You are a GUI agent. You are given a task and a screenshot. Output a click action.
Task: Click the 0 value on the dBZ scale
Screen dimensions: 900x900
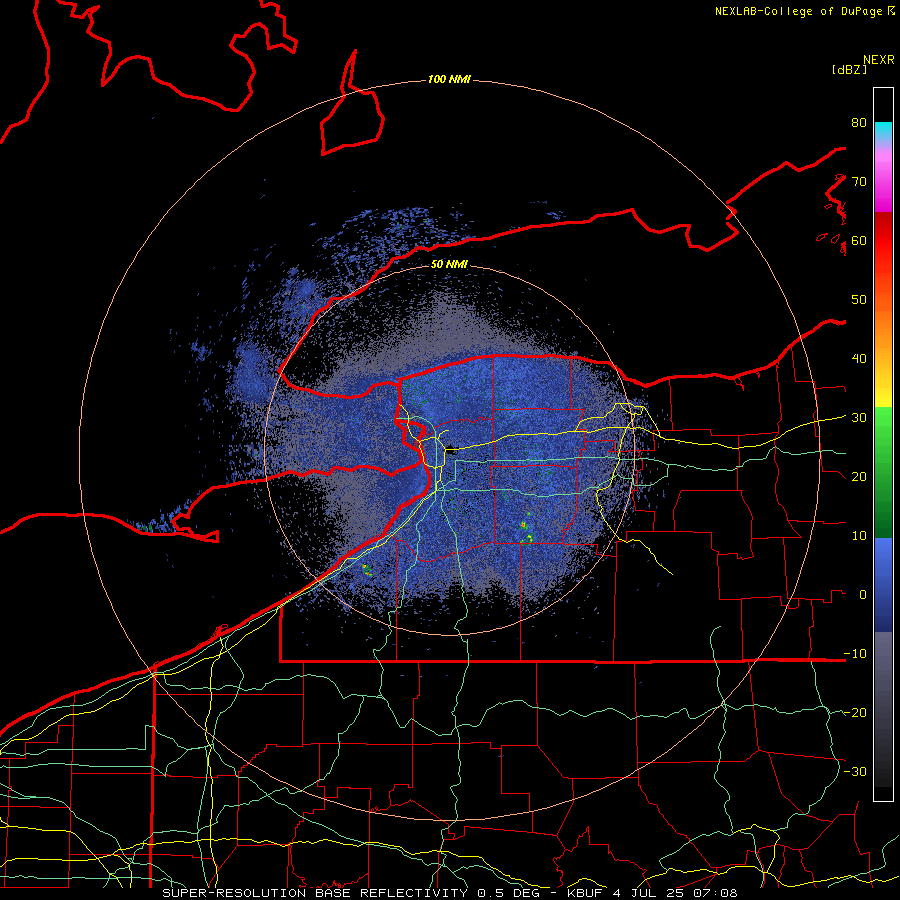[x=863, y=595]
